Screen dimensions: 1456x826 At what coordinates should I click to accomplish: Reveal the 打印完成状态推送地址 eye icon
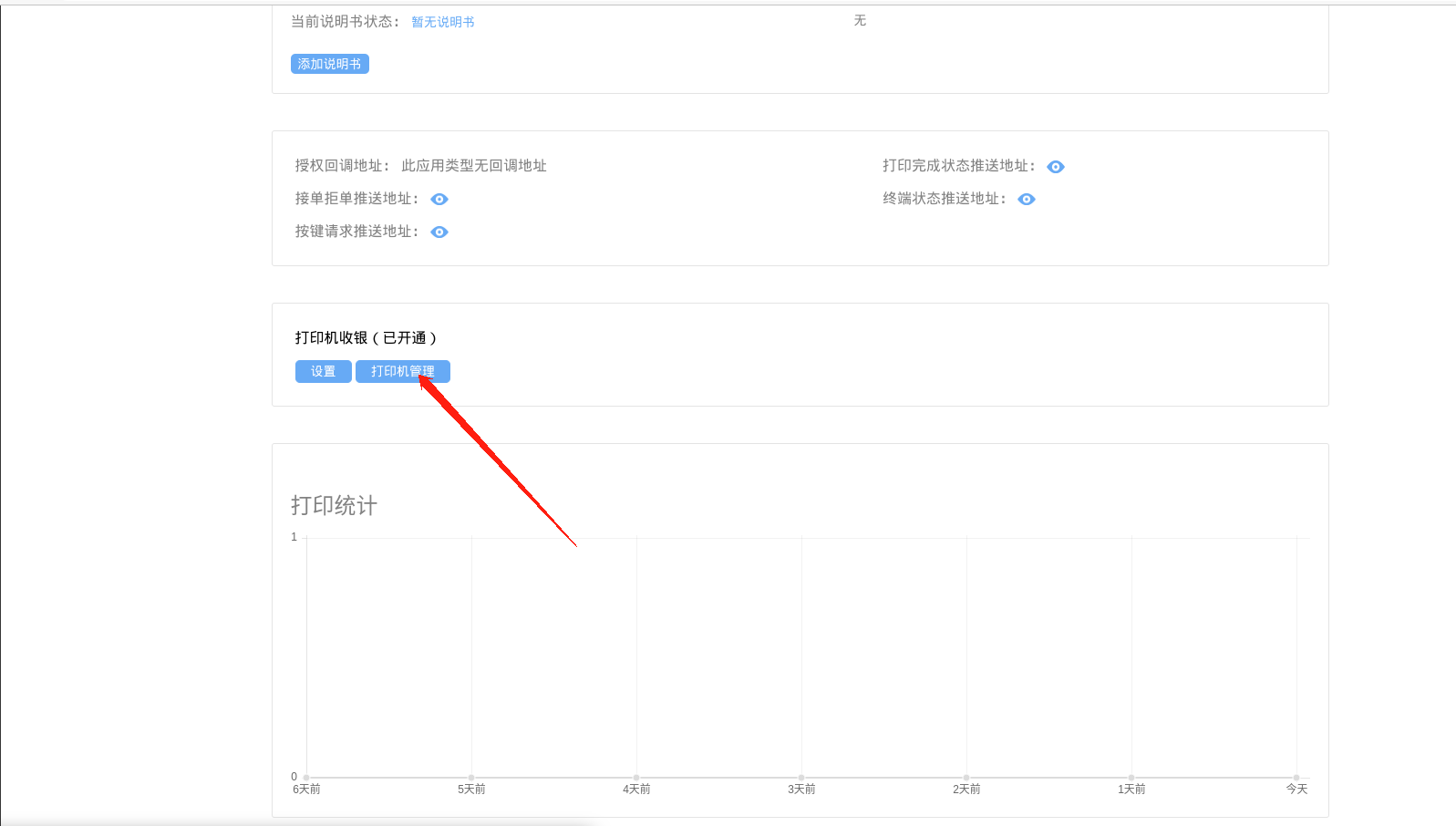coord(1055,167)
